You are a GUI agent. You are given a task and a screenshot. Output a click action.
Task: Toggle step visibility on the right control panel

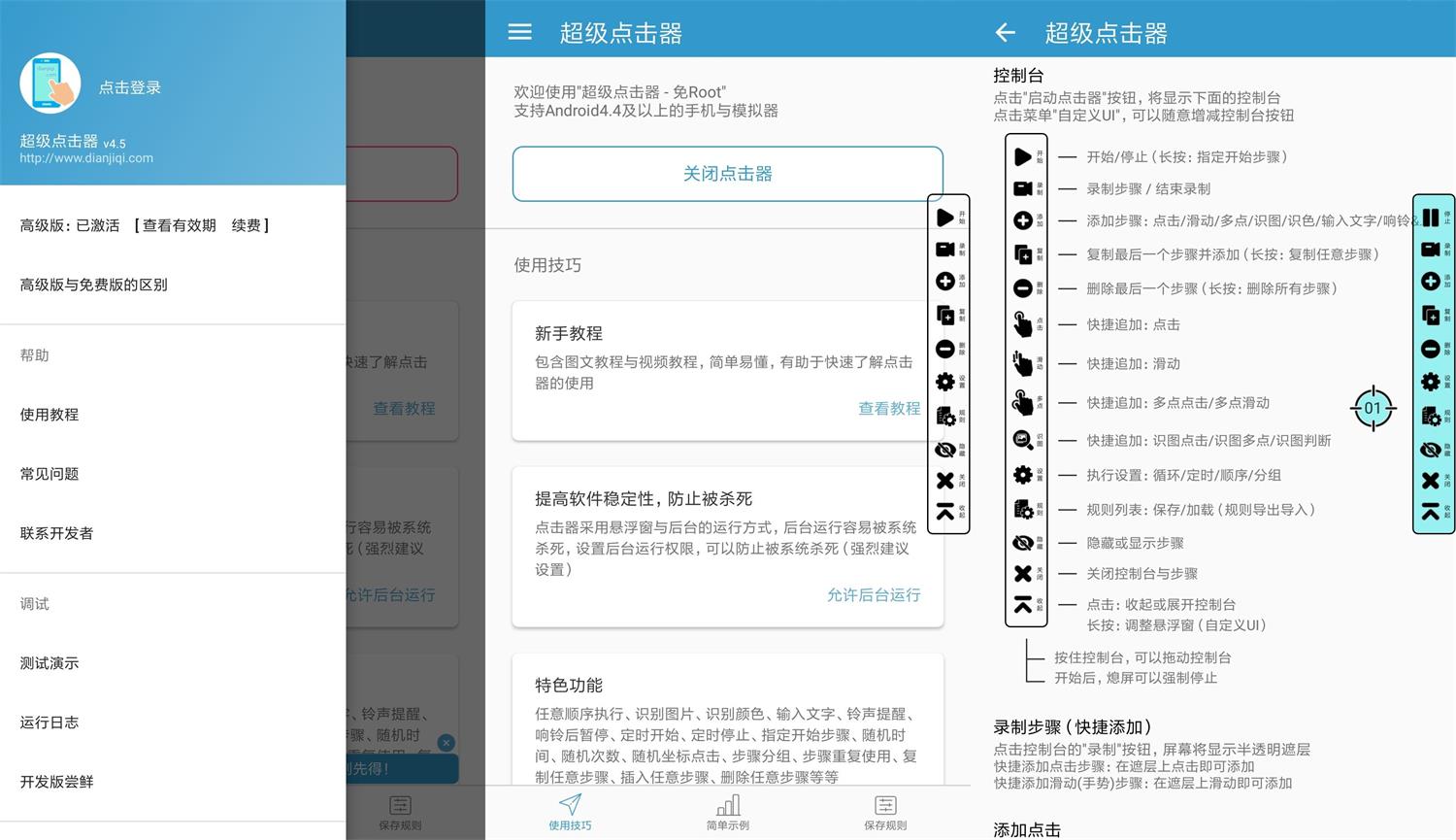1432,449
